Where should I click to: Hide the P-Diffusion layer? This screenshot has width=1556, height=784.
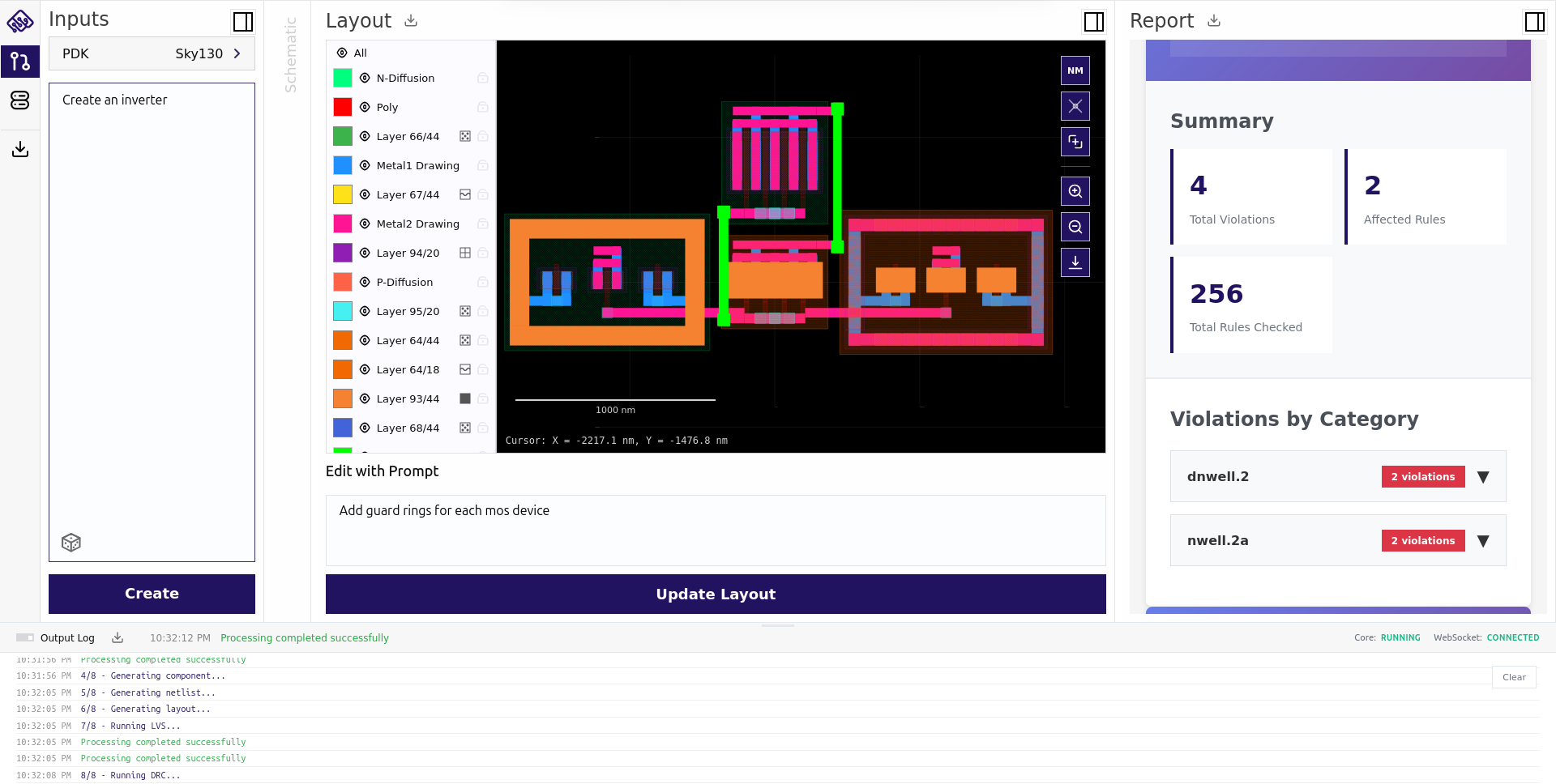[365, 282]
